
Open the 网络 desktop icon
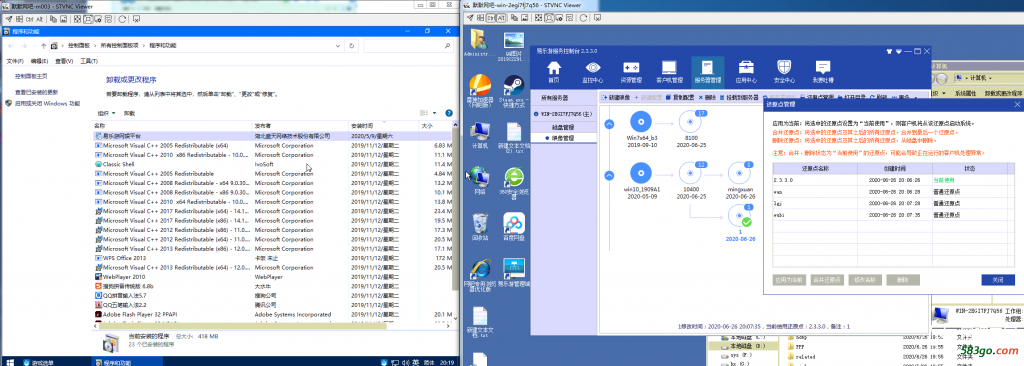[x=480, y=177]
